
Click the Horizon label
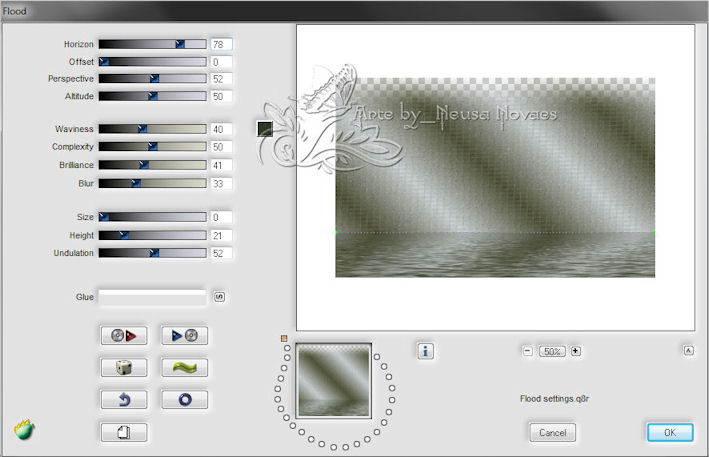pos(79,44)
